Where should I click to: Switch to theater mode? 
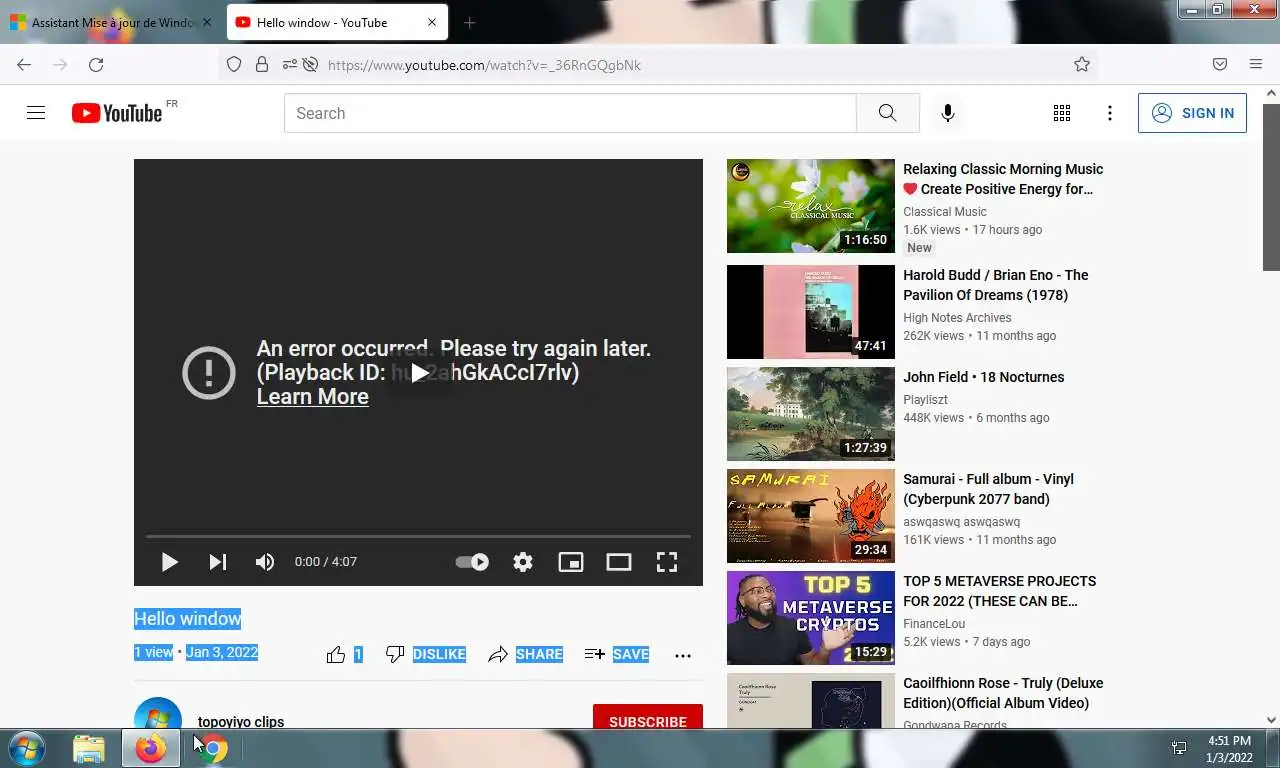[x=619, y=562]
